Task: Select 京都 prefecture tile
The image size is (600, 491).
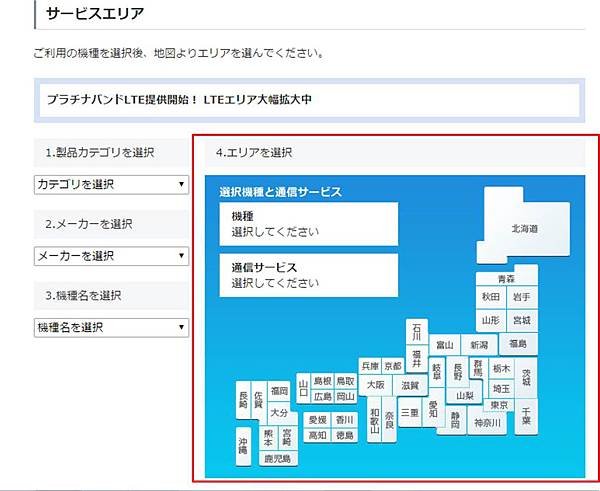Action: coord(393,366)
